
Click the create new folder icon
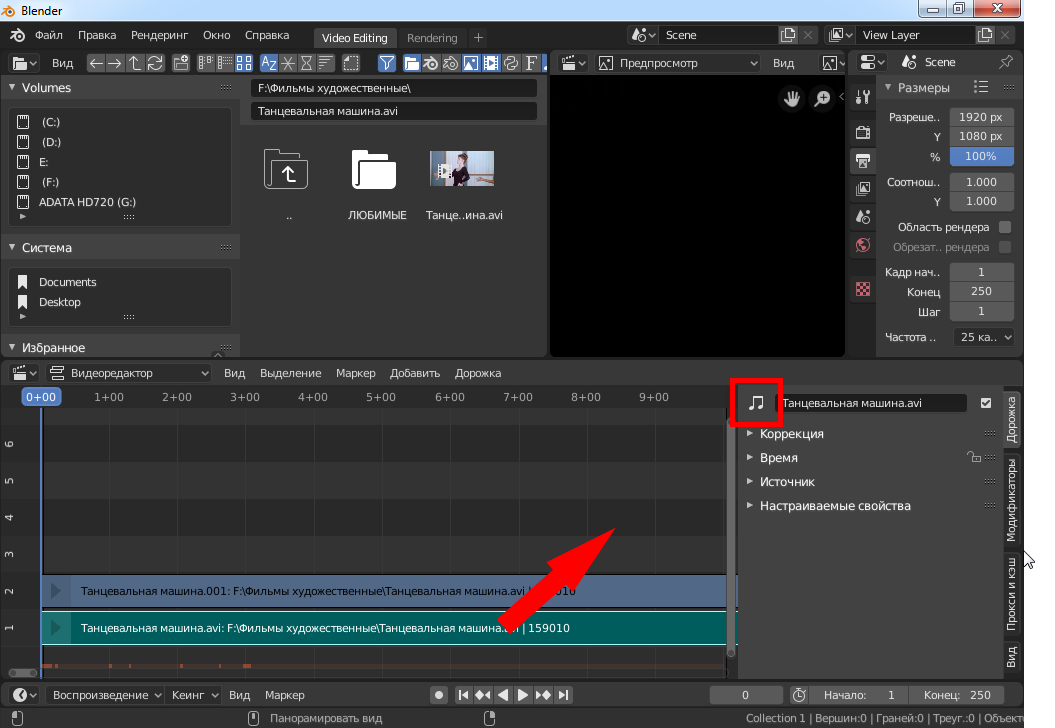pos(181,63)
